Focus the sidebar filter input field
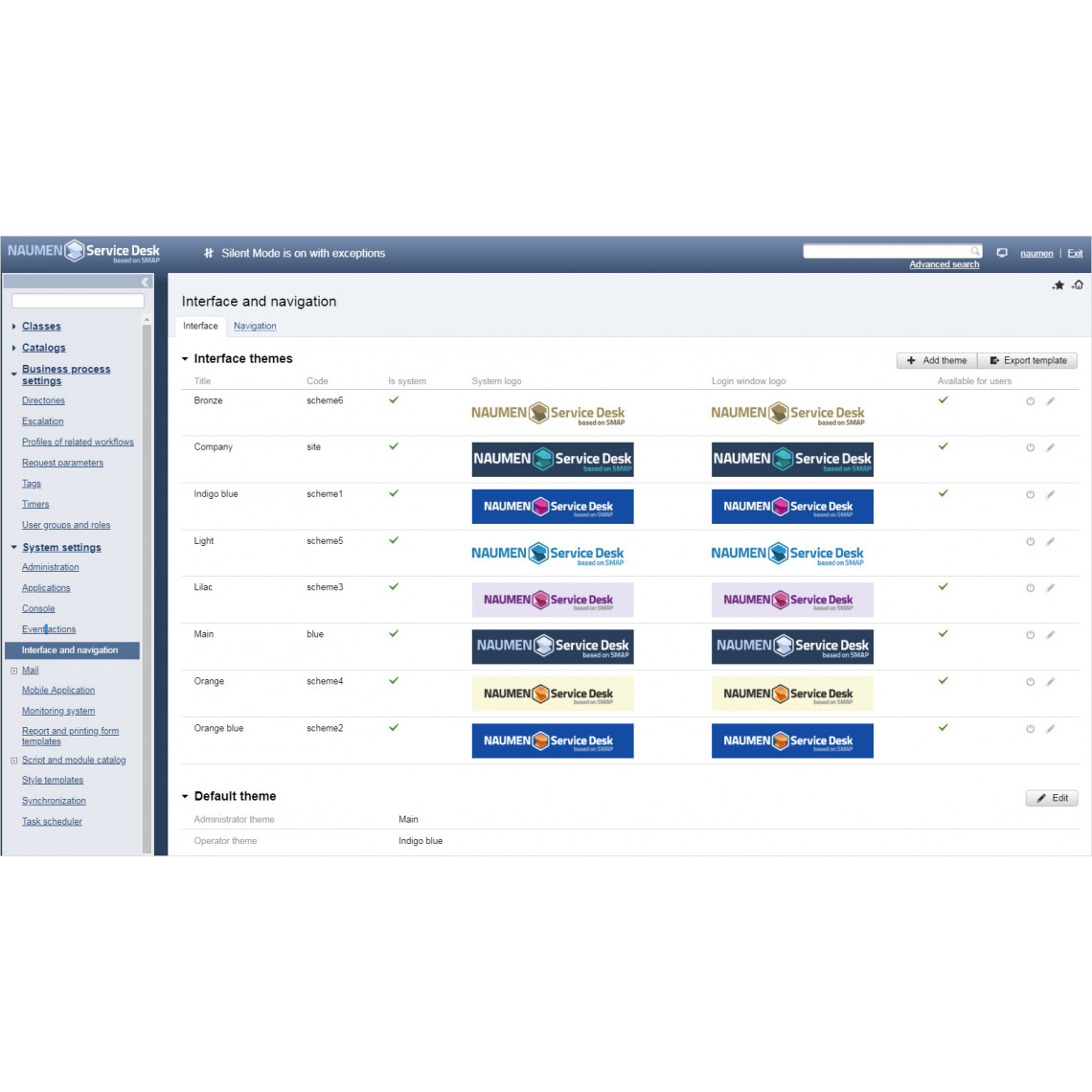 [78, 301]
